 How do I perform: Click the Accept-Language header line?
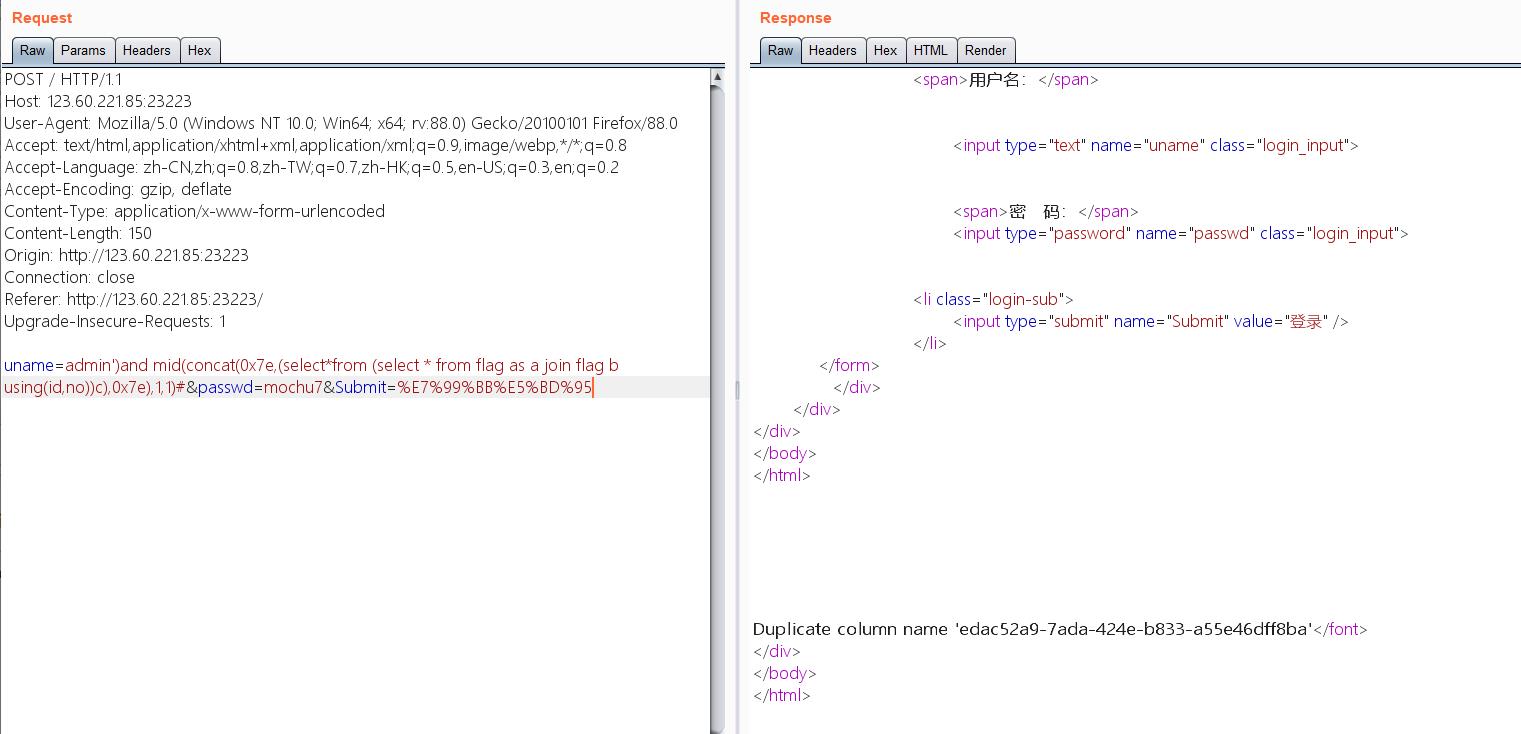pyautogui.click(x=312, y=167)
